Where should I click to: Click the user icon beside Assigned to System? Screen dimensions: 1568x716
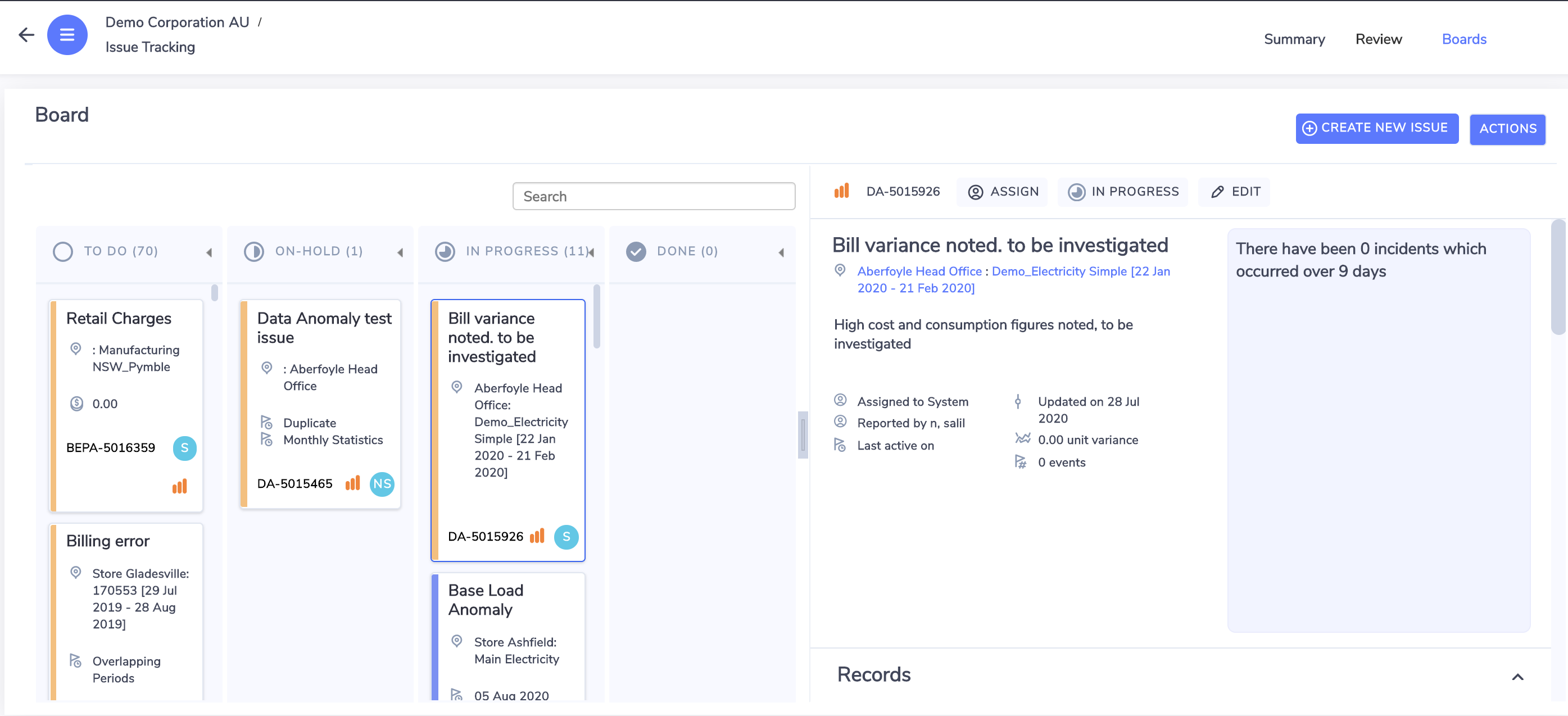click(x=840, y=400)
